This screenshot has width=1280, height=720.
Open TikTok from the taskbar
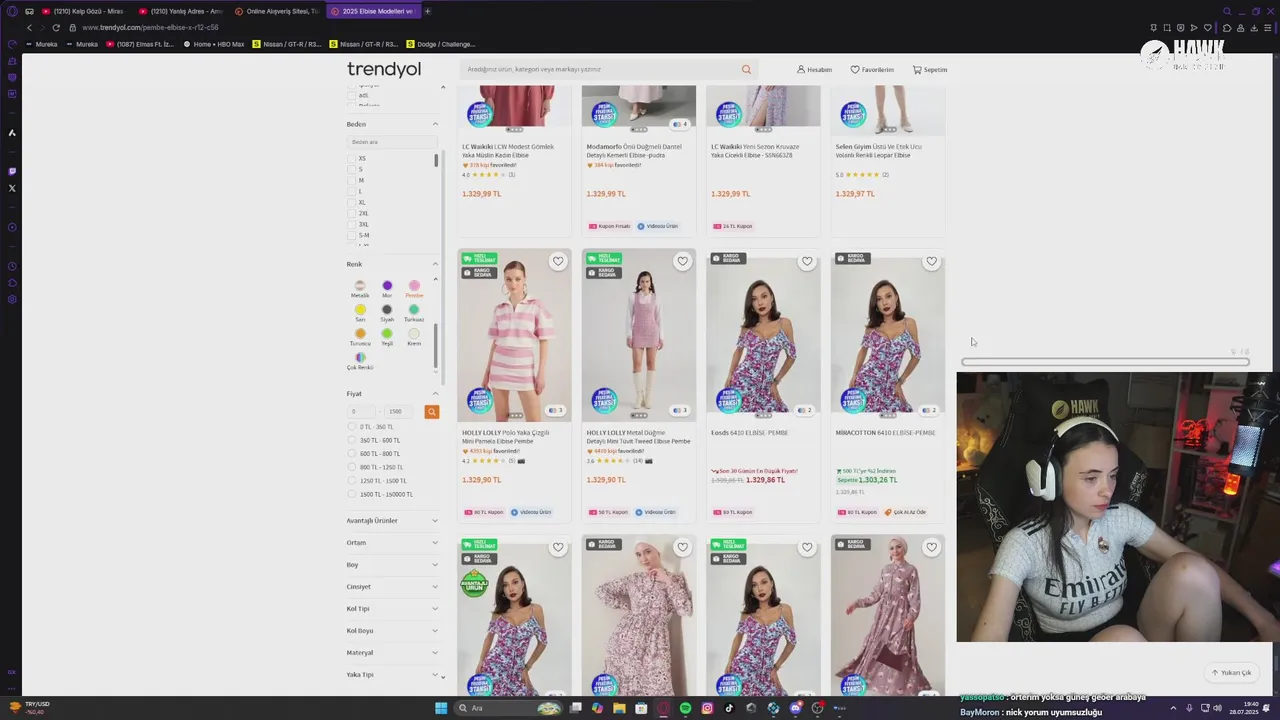coord(729,708)
